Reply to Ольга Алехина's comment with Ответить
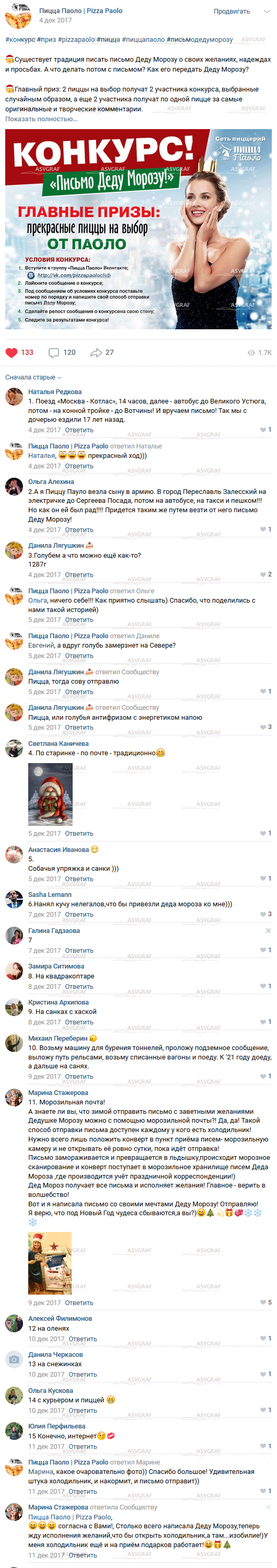The height and width of the screenshot is (1568, 277). [79, 530]
